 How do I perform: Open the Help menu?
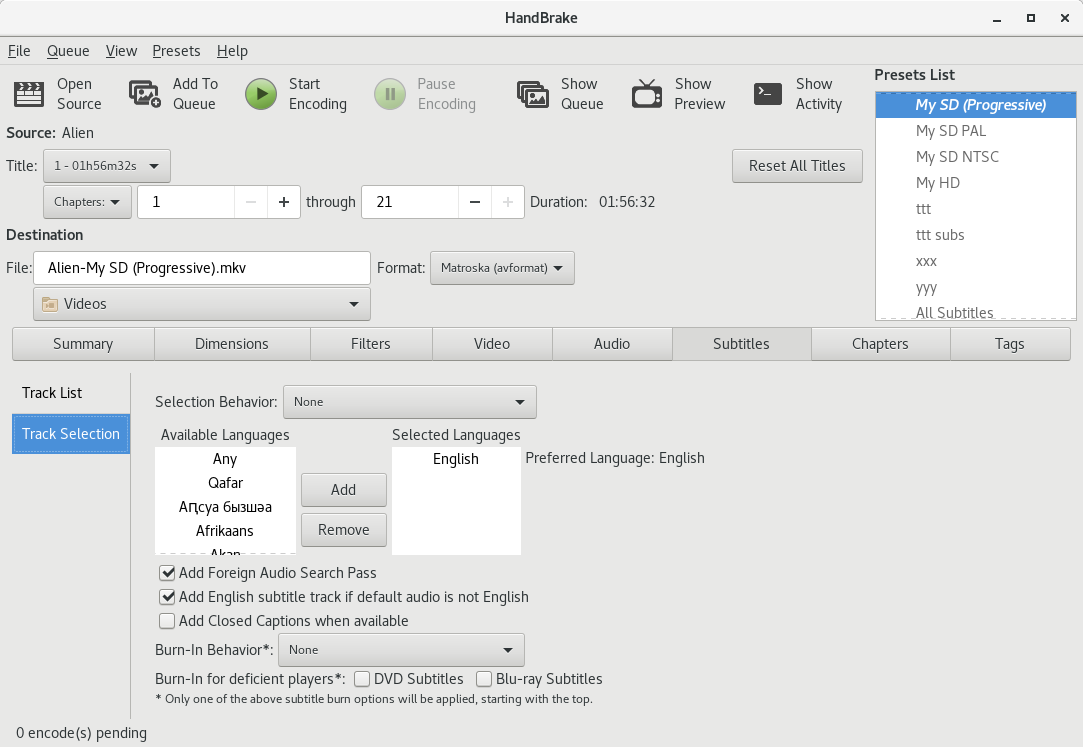point(232,51)
